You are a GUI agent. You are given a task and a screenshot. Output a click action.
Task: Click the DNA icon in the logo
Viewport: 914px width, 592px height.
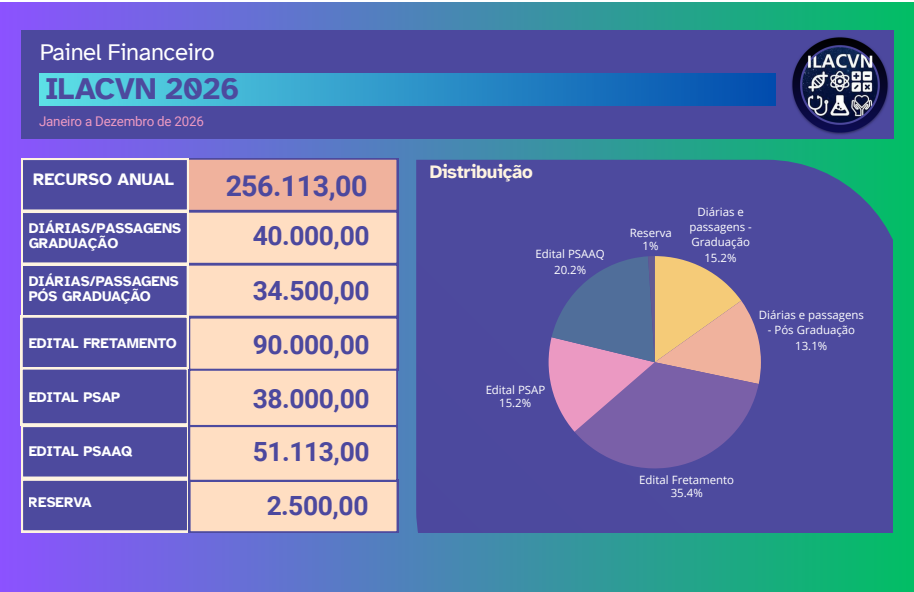(x=818, y=82)
